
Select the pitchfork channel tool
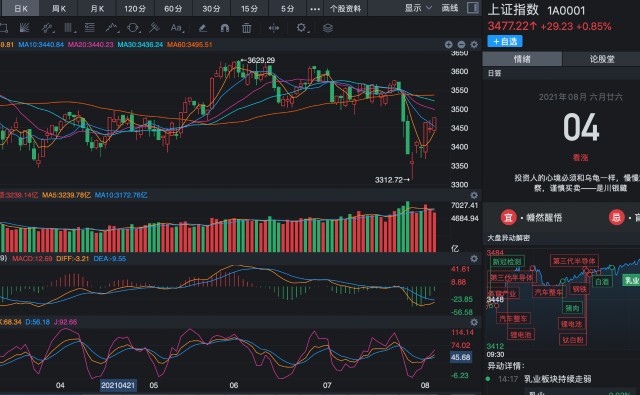coord(154,28)
